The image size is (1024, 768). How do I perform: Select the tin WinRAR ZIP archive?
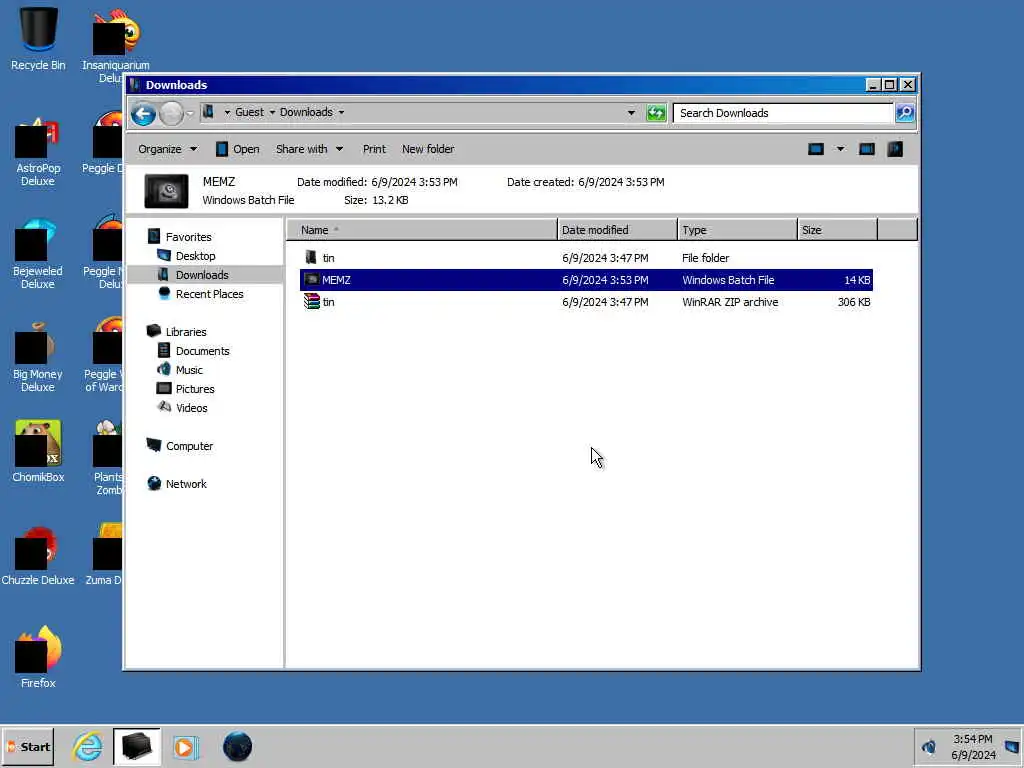coord(586,302)
